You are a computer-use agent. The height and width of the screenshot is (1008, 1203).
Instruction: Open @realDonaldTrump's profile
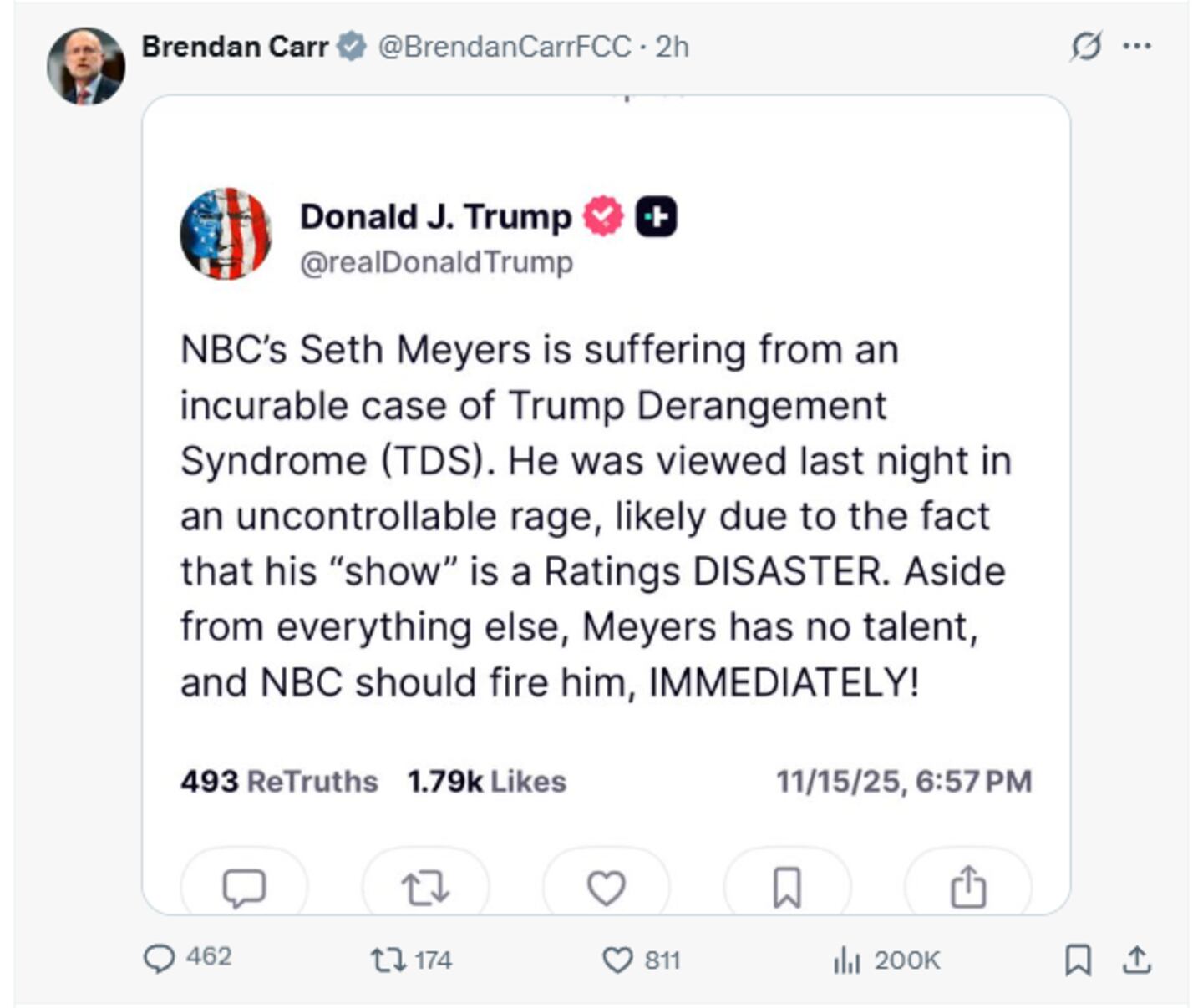point(435,261)
